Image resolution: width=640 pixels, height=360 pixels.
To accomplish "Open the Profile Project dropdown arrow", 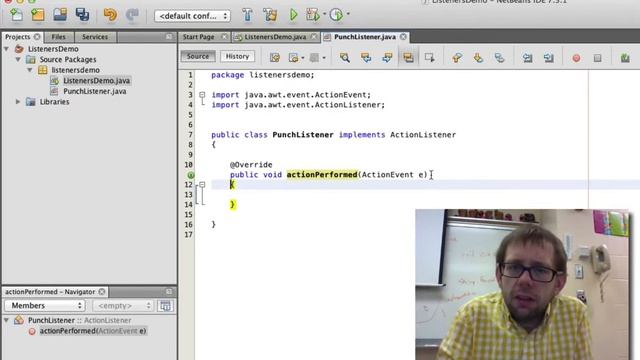I will [x=348, y=14].
